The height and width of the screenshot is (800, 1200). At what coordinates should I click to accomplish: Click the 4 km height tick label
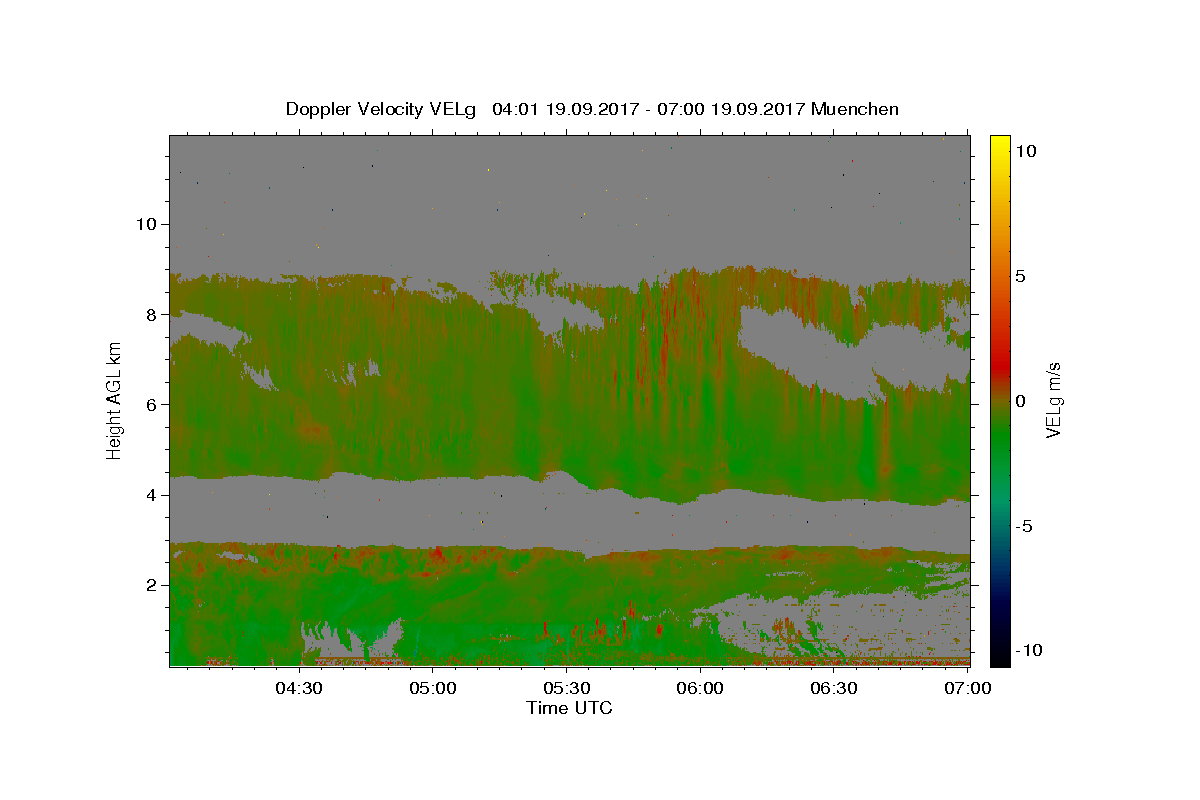coord(150,495)
